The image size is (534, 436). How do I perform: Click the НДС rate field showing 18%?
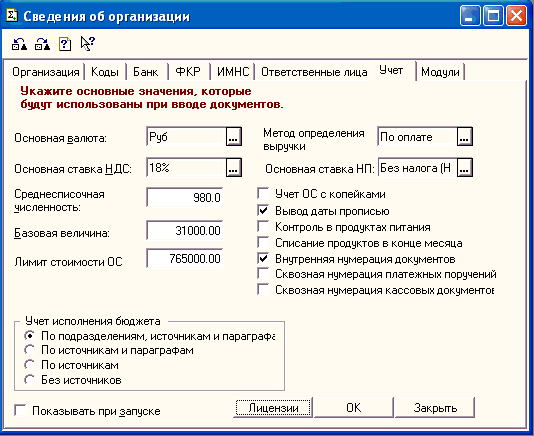(x=186, y=167)
